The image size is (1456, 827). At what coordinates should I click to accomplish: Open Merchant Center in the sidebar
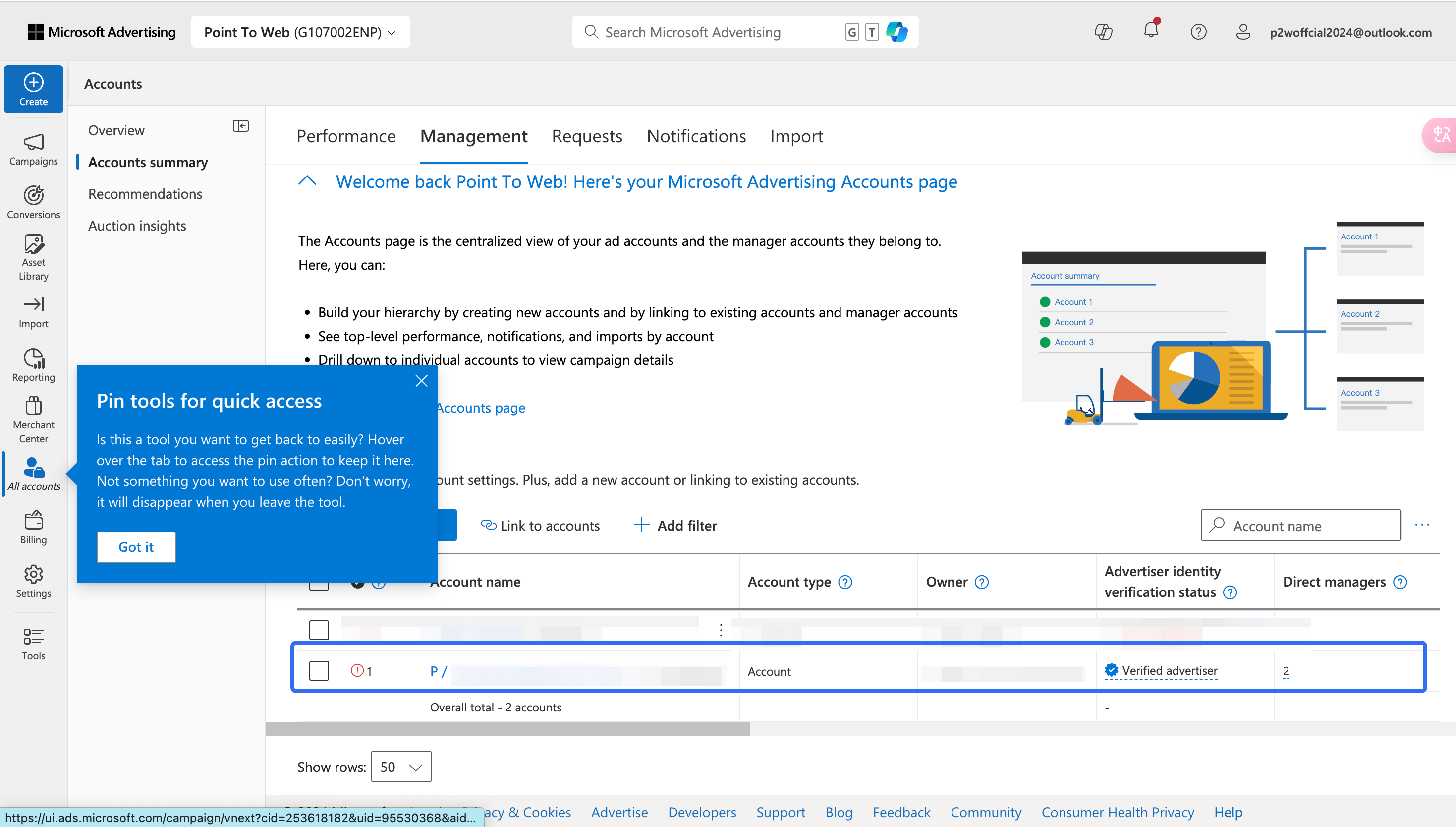(x=34, y=420)
